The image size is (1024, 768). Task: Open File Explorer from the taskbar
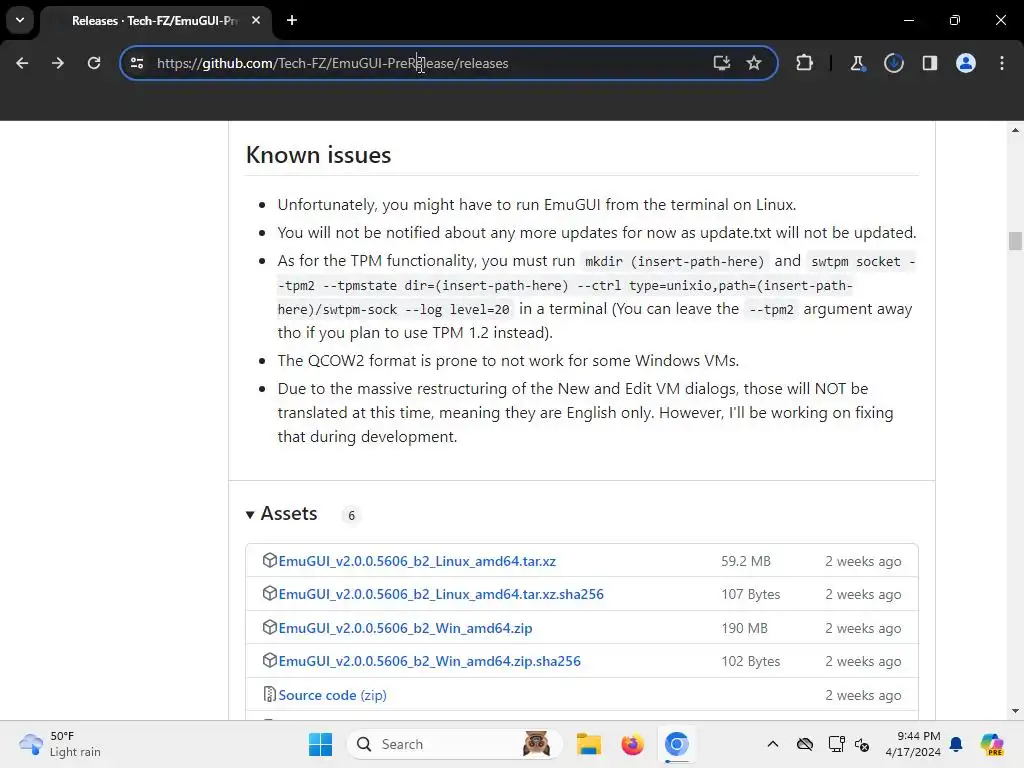pos(588,744)
